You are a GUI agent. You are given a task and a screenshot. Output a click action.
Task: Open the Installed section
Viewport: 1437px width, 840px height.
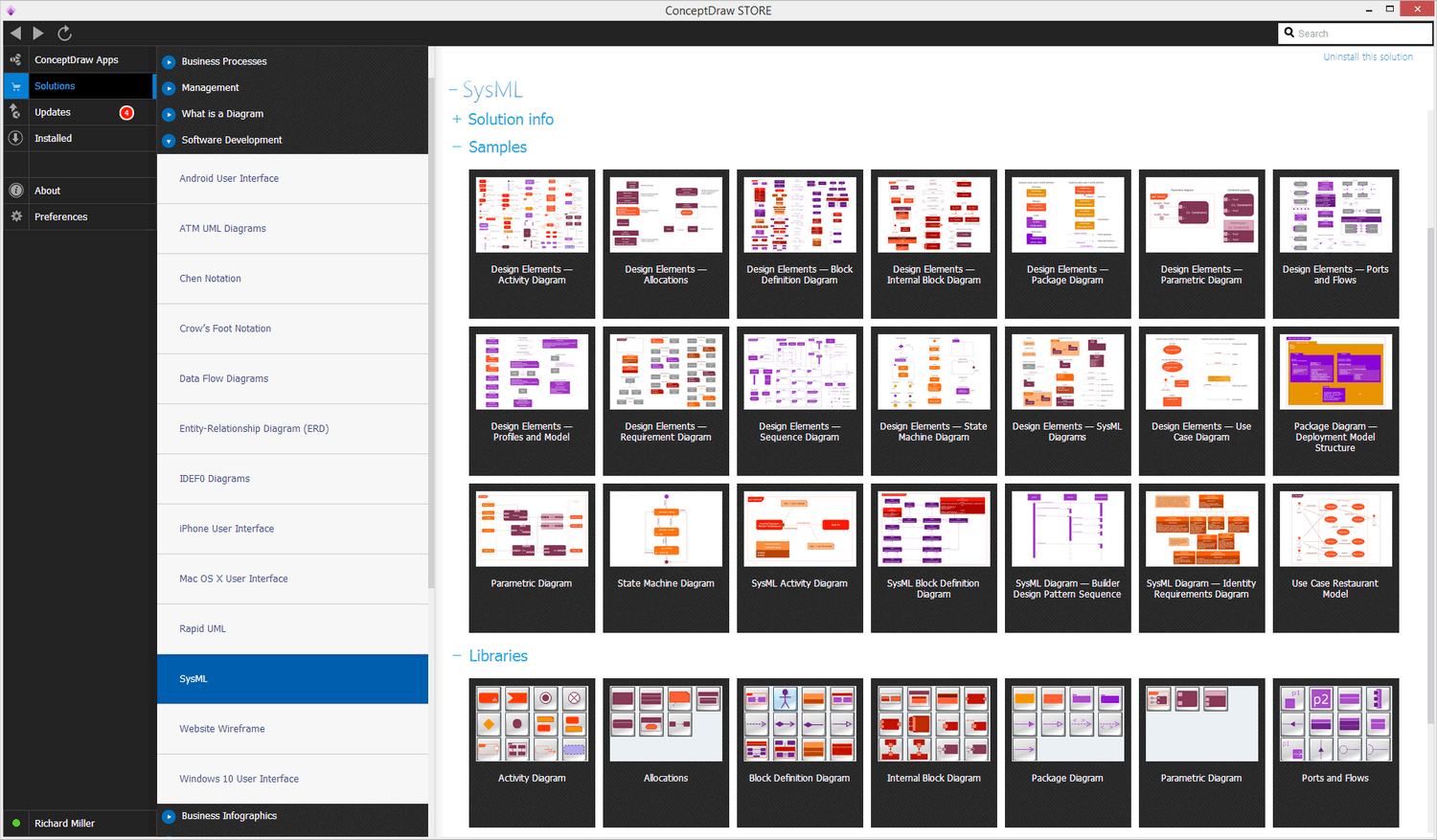(x=54, y=138)
